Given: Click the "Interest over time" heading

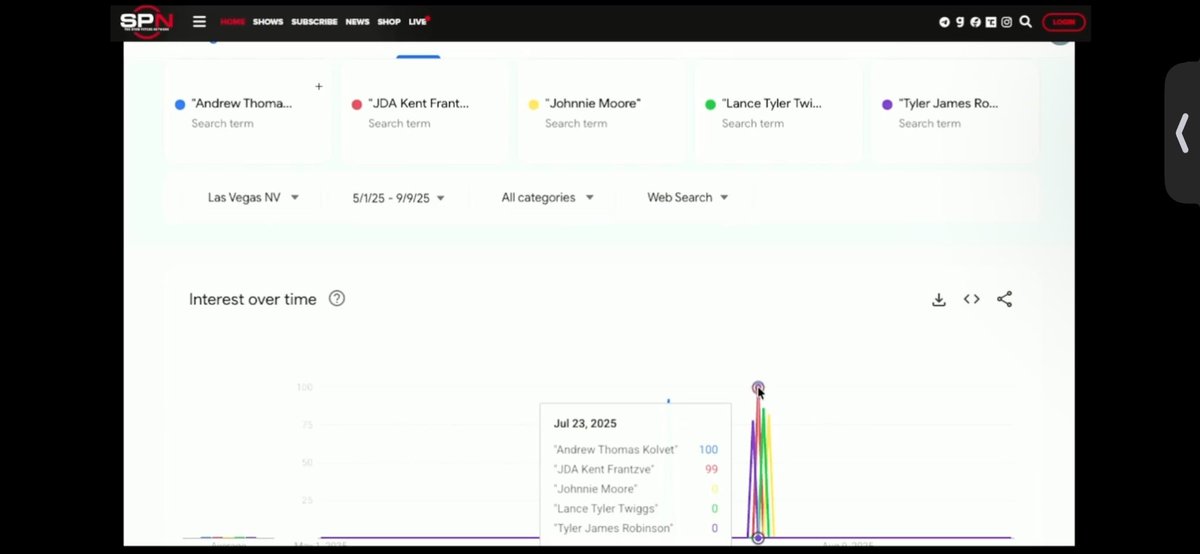Looking at the screenshot, I should (253, 299).
